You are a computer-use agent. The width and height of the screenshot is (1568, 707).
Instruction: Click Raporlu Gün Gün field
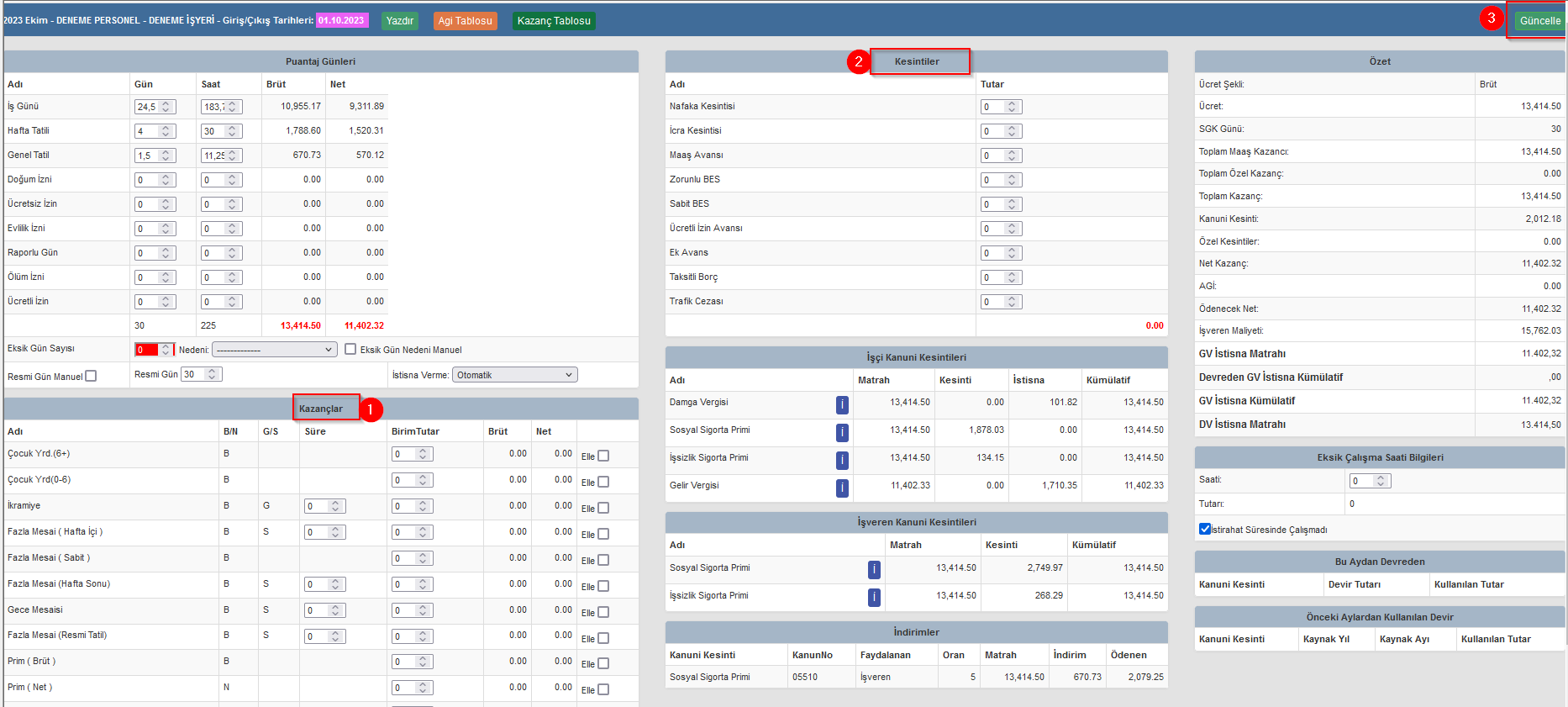(x=155, y=253)
